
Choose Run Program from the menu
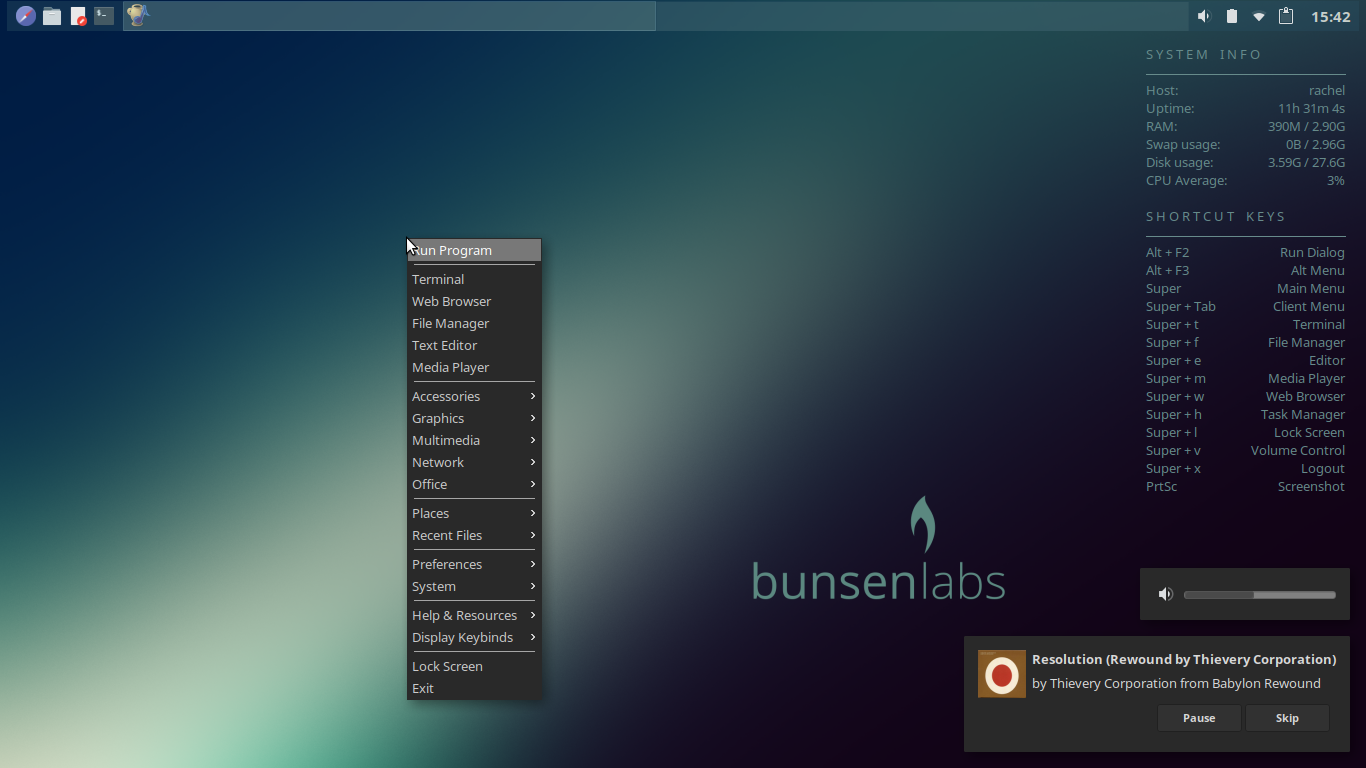point(474,250)
